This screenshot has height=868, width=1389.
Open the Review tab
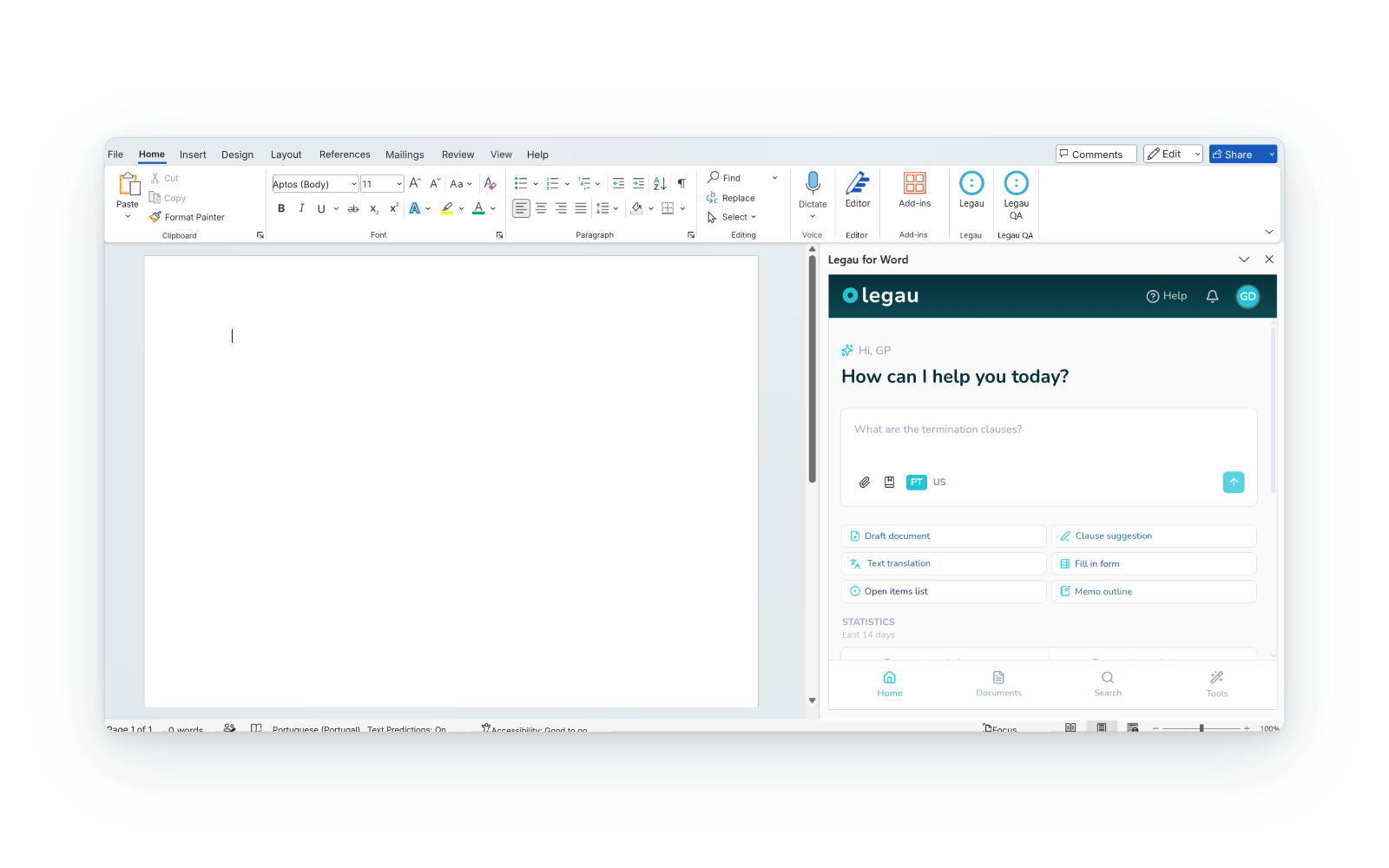pyautogui.click(x=458, y=155)
